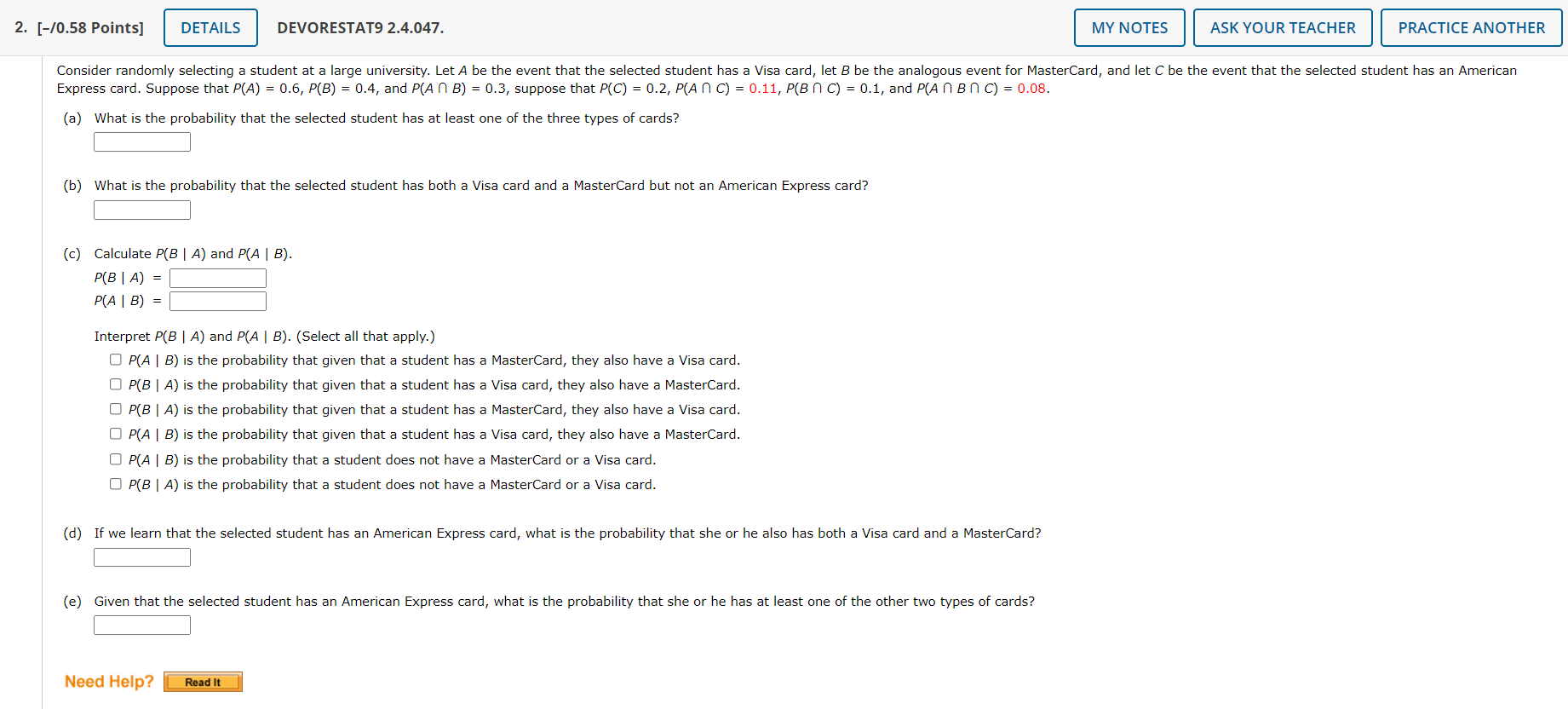
Task: Check the option stating P(B | A) means no MasterCard or Visa
Action: click(x=115, y=483)
